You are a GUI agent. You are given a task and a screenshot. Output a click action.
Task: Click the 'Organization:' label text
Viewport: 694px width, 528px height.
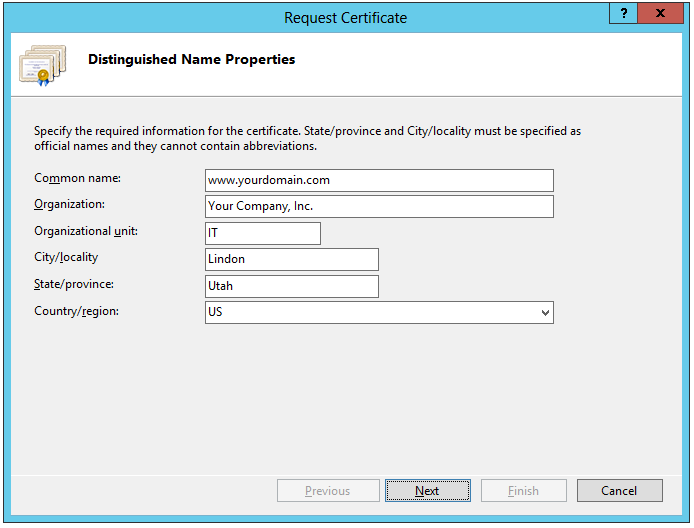tap(69, 204)
